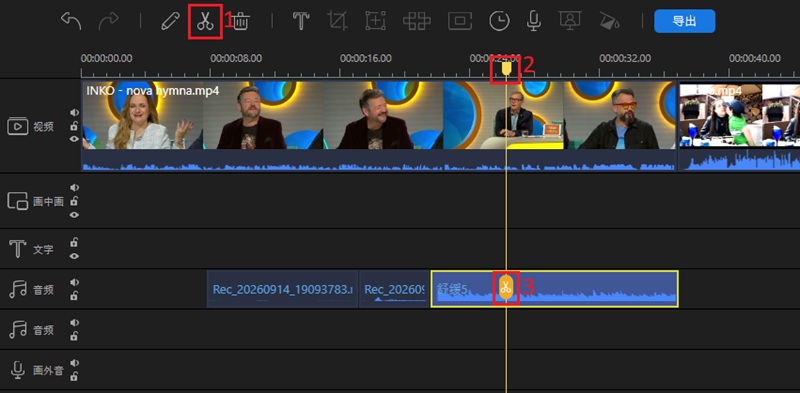Screen dimensions: 800x393
Task: Set clip duration with clock icon
Action: point(499,21)
